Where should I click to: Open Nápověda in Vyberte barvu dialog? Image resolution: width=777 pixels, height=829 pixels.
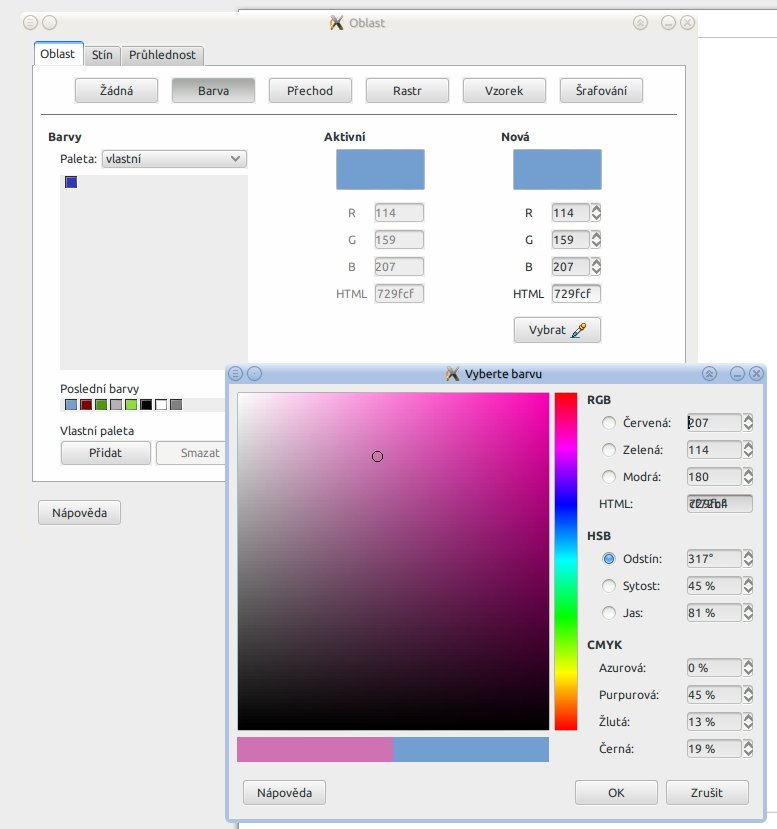[x=284, y=793]
